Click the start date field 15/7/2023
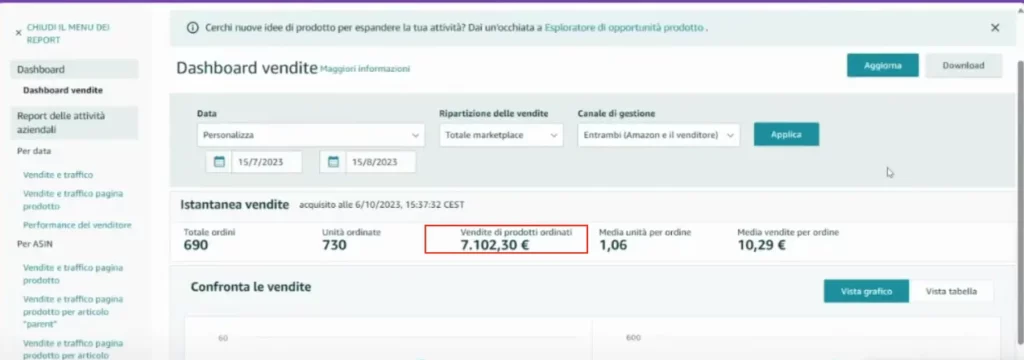 point(266,162)
